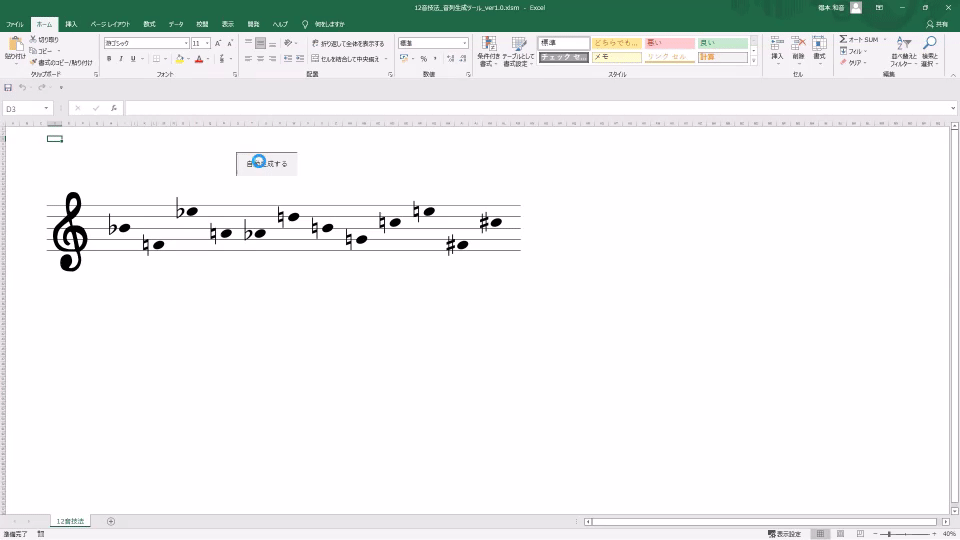
Task: Toggle Bold formatting
Action: coord(109,59)
